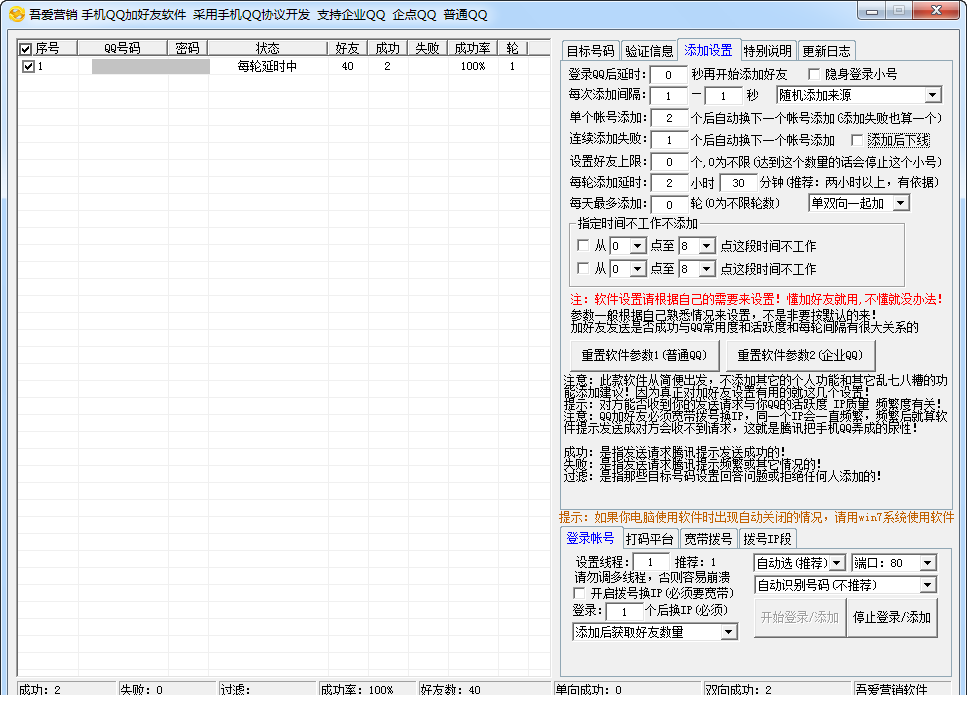Enable 添加后下线 checkbox
The image size is (967, 718).
point(857,140)
